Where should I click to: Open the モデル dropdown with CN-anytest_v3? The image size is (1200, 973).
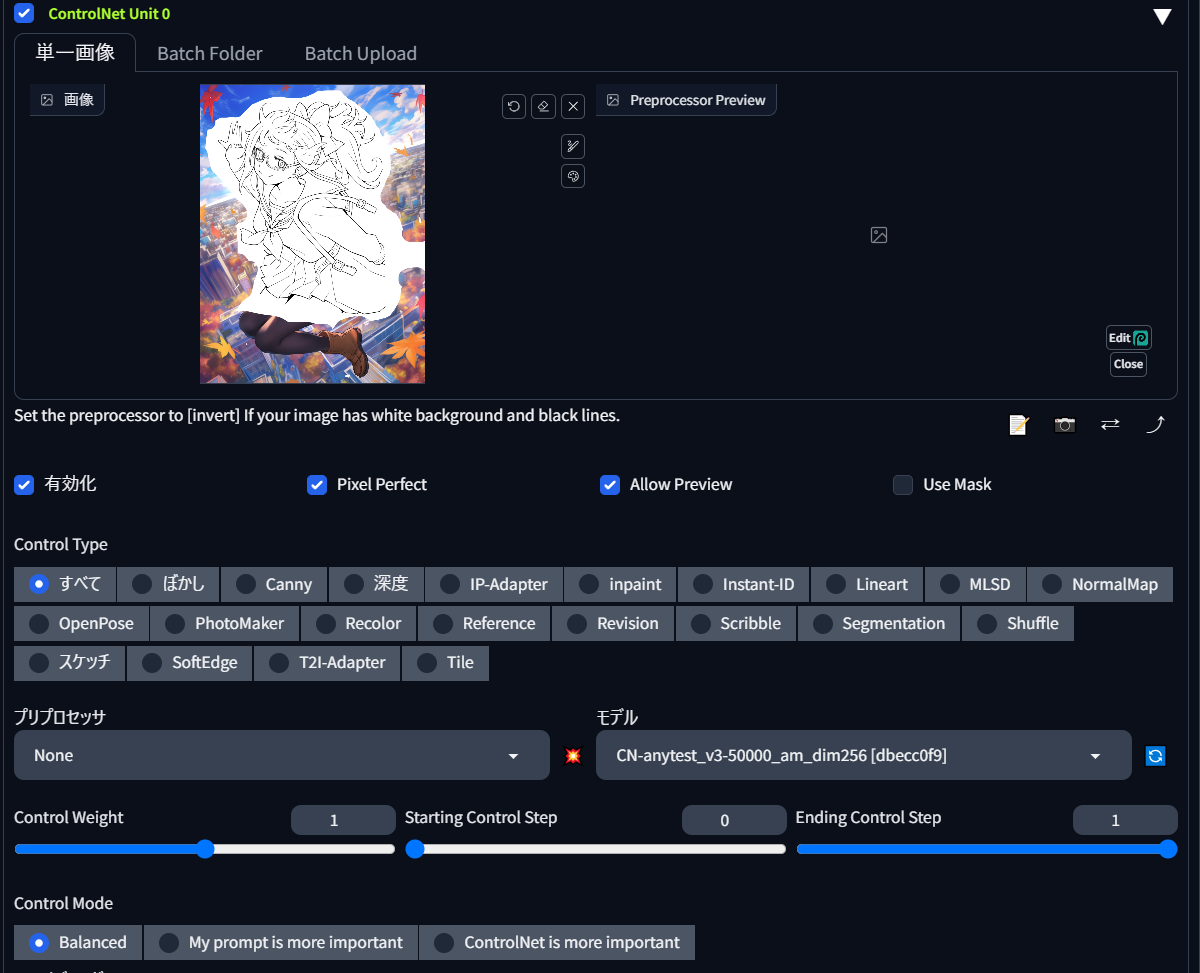(x=863, y=755)
